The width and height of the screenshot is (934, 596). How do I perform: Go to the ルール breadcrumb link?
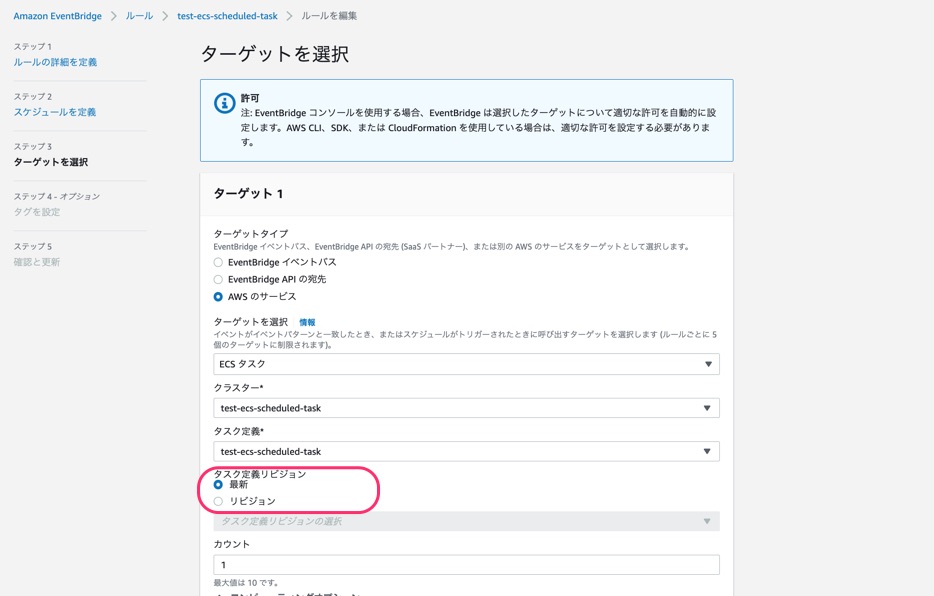click(x=139, y=16)
